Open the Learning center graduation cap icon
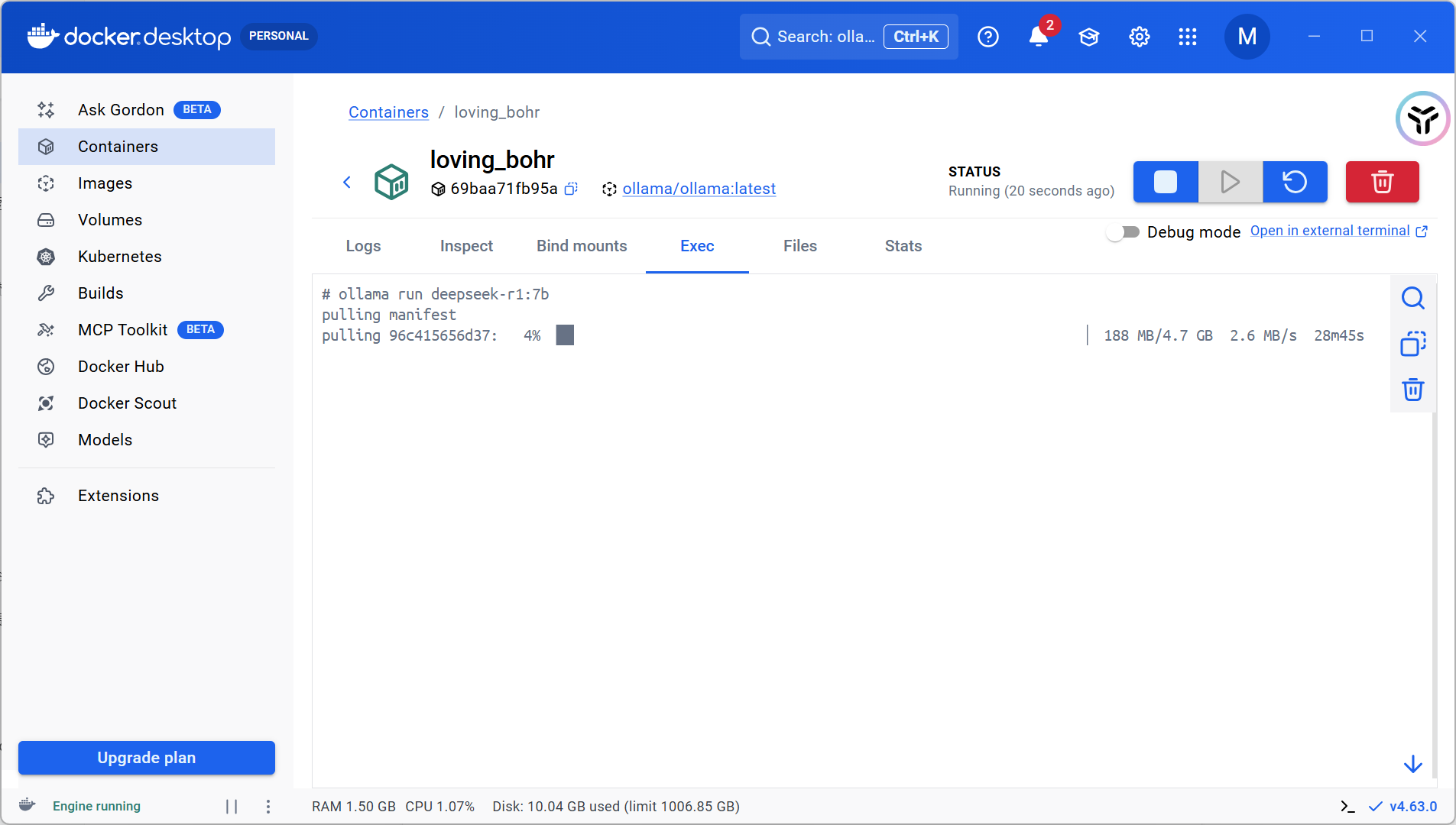This screenshot has height=825, width=1456. click(x=1089, y=37)
